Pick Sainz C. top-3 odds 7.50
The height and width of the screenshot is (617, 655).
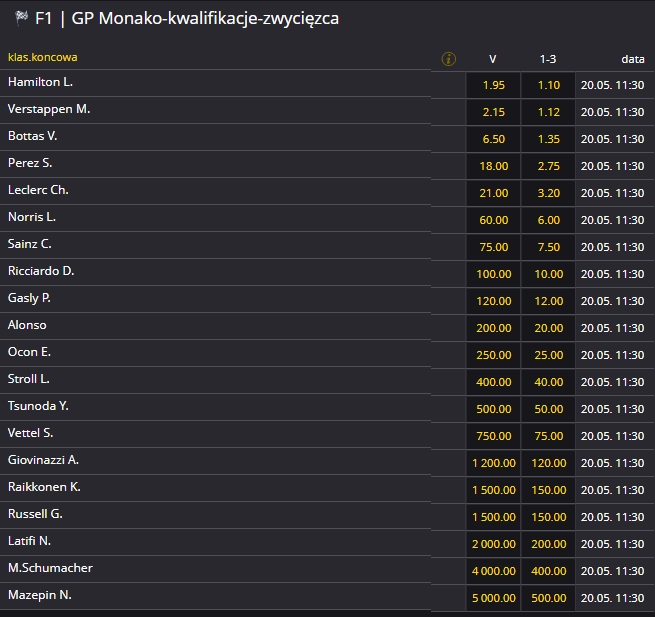[x=548, y=247]
